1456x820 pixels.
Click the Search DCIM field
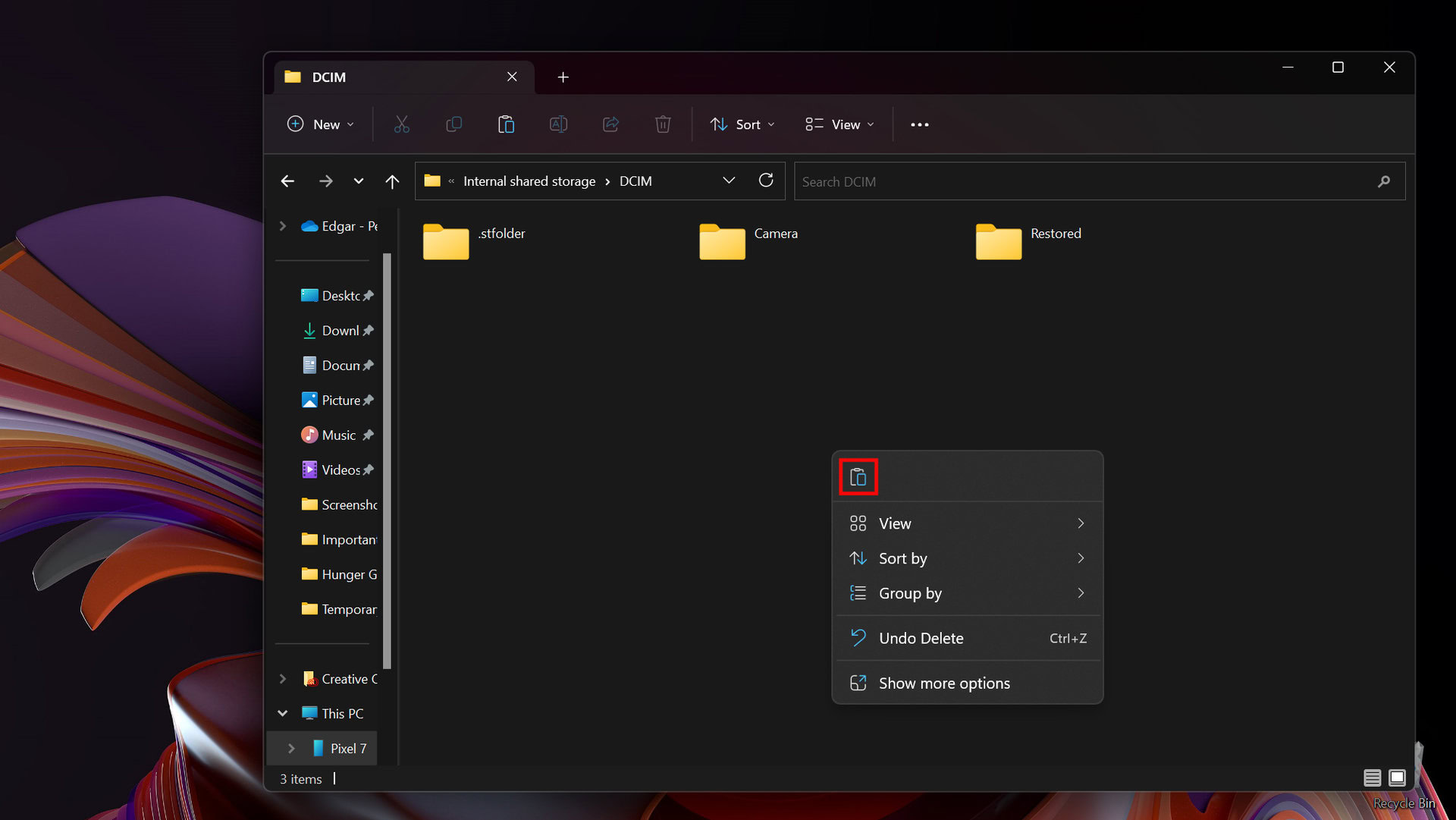pyautogui.click(x=1084, y=181)
